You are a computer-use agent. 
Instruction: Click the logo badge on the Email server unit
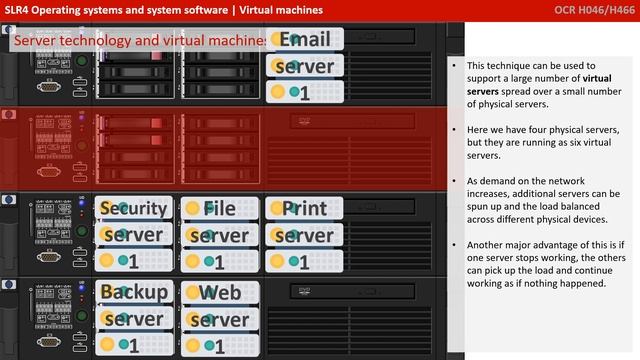[9, 29]
